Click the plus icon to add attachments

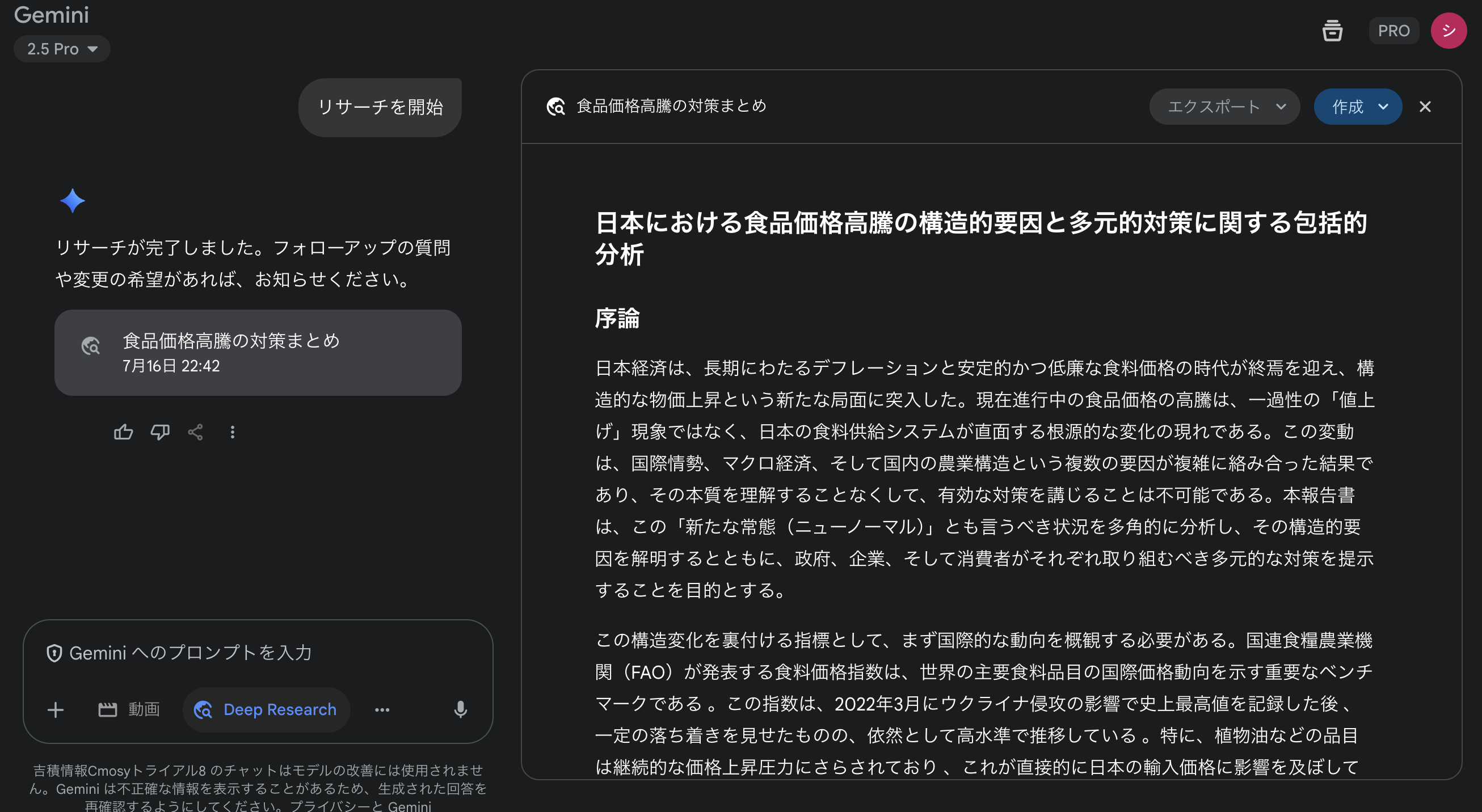(55, 709)
